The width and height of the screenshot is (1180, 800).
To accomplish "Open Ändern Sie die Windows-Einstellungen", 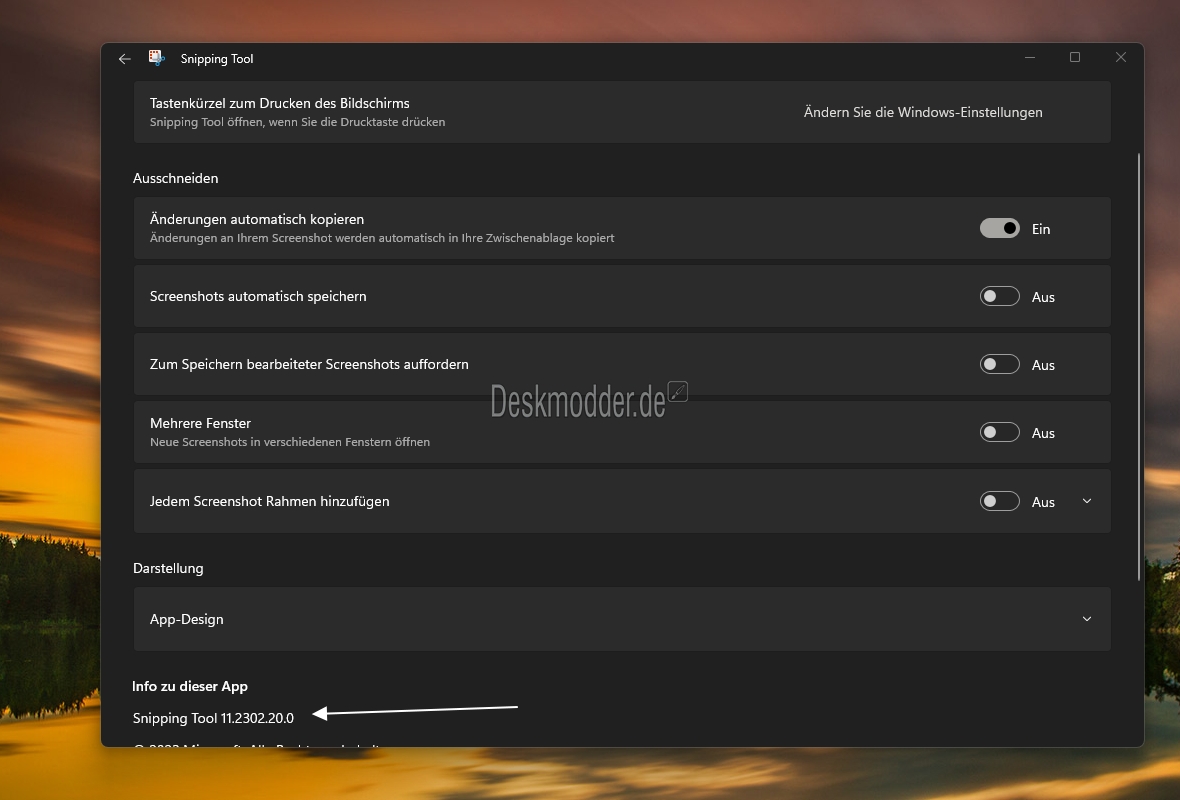I will click(x=923, y=112).
